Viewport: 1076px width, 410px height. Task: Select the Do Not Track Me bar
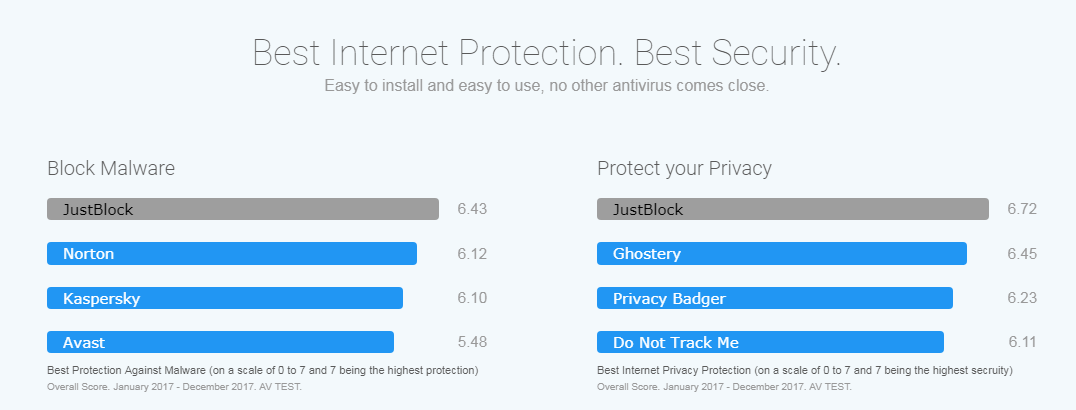click(770, 342)
